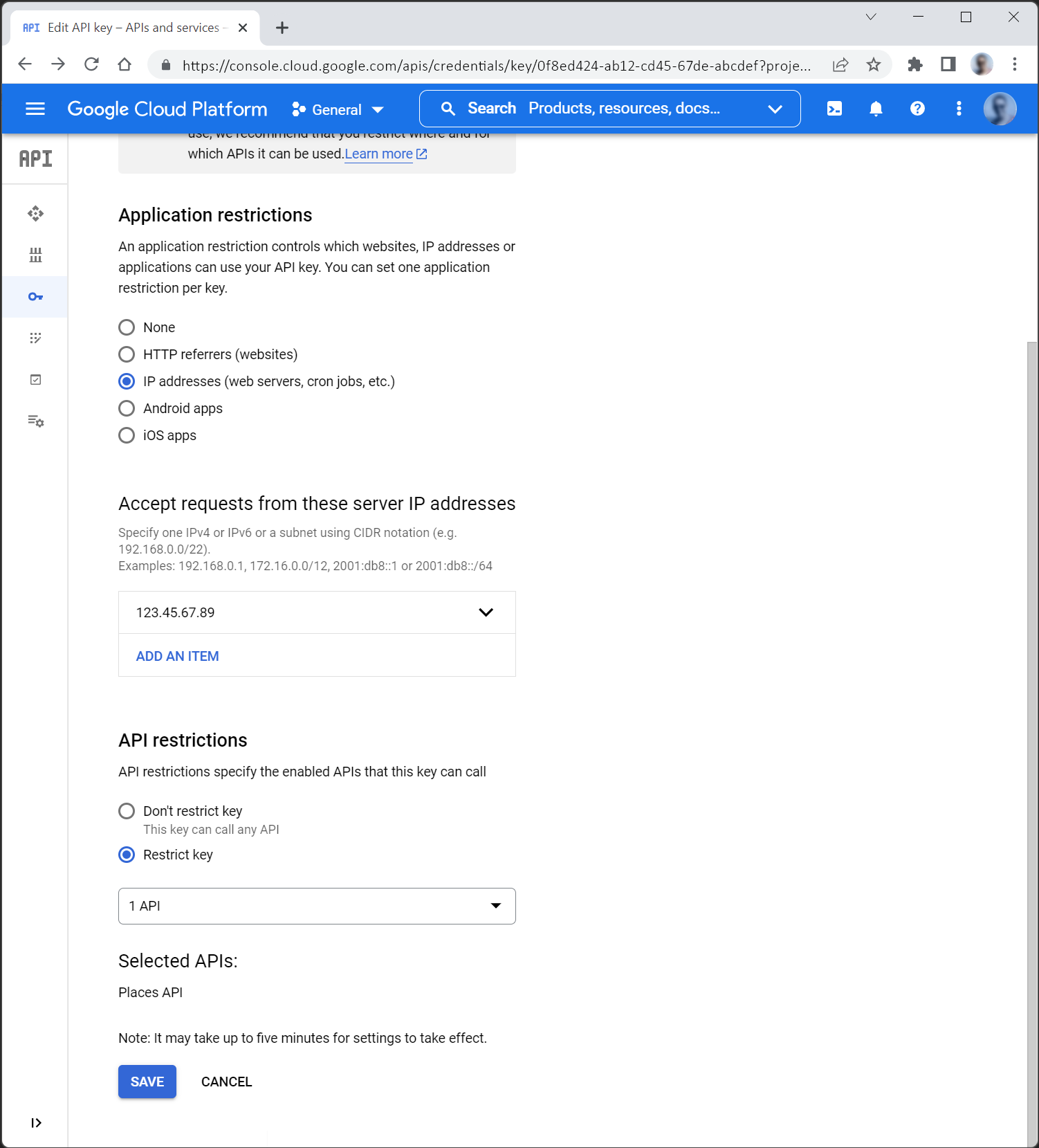1039x1148 pixels.
Task: Expand the collapsed sidebar panel
Action: pyautogui.click(x=36, y=1122)
